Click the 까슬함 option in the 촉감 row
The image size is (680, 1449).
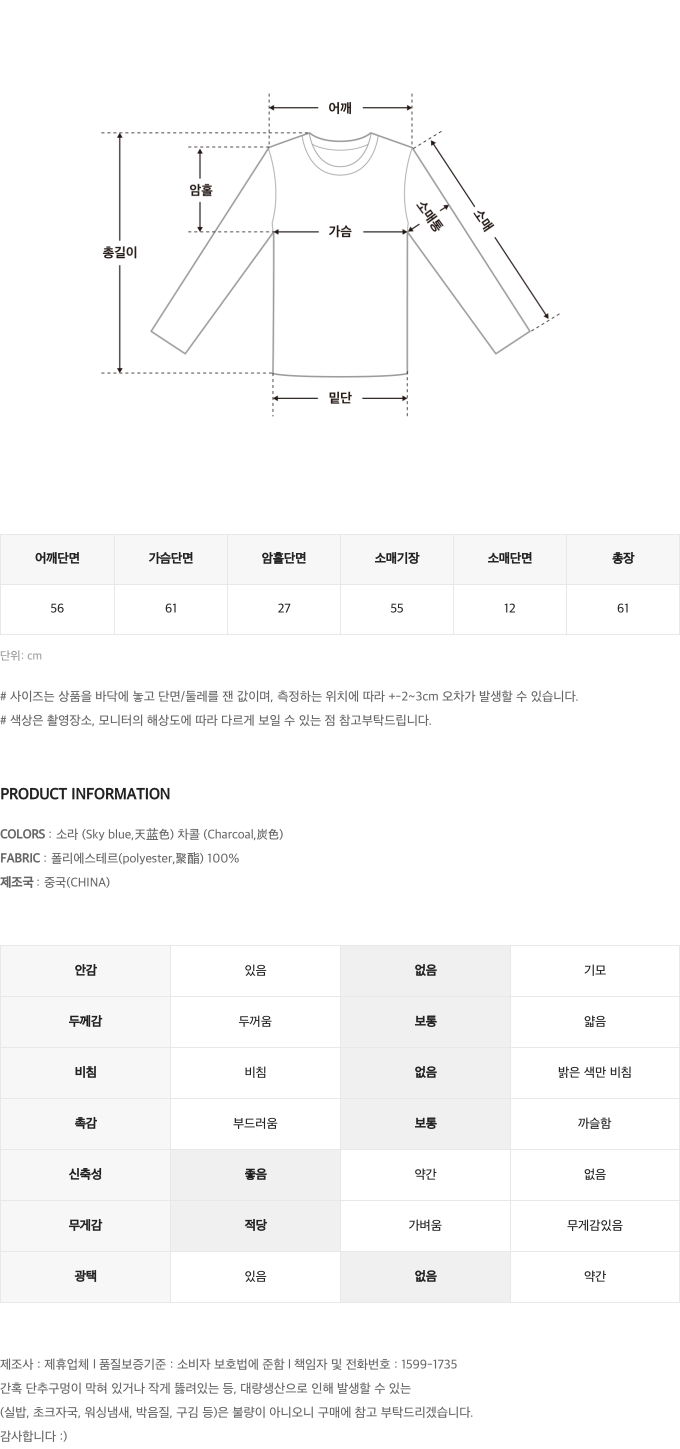point(595,1124)
